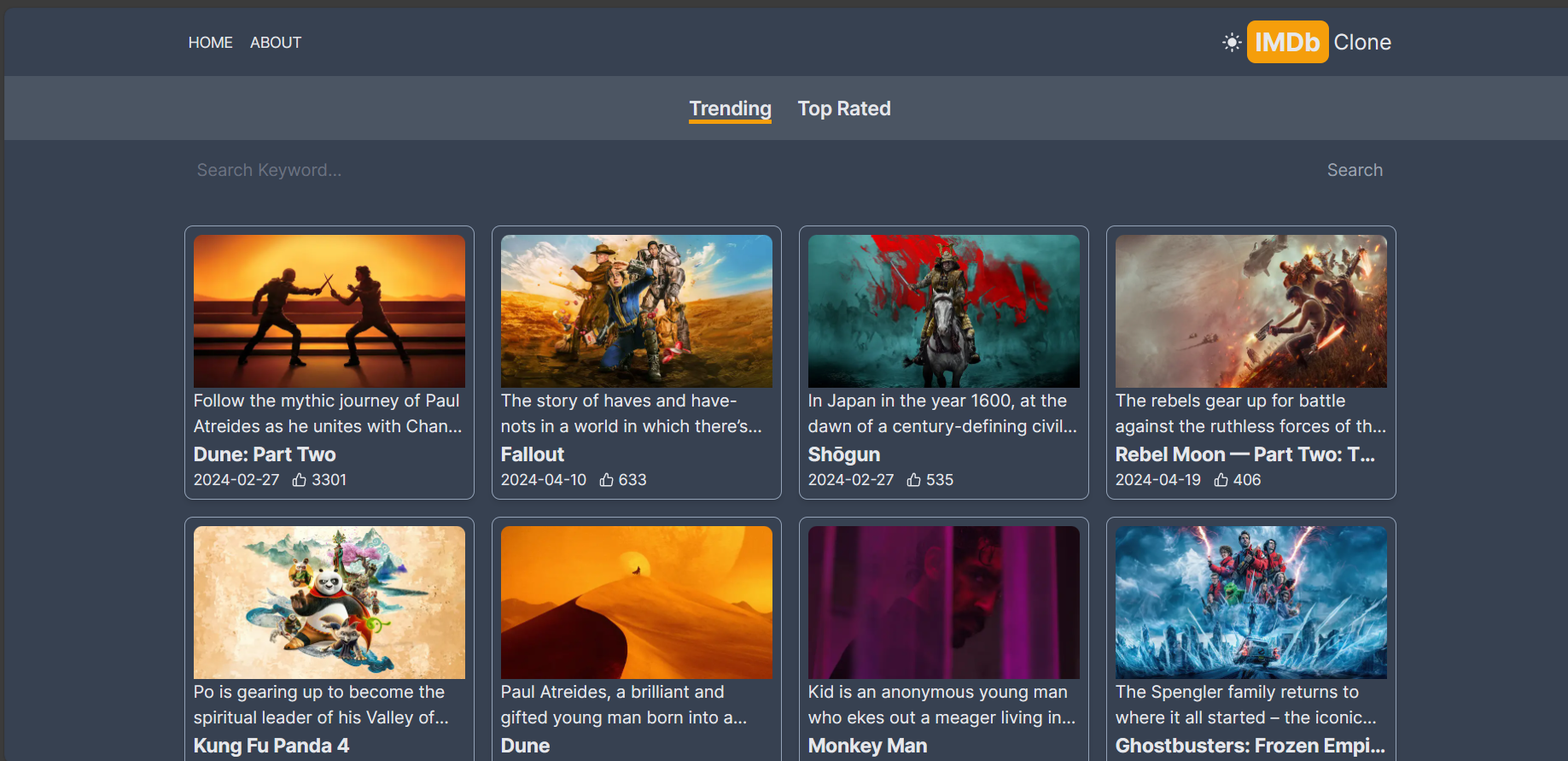
Task: Click the Shōgun title link
Action: 843,454
